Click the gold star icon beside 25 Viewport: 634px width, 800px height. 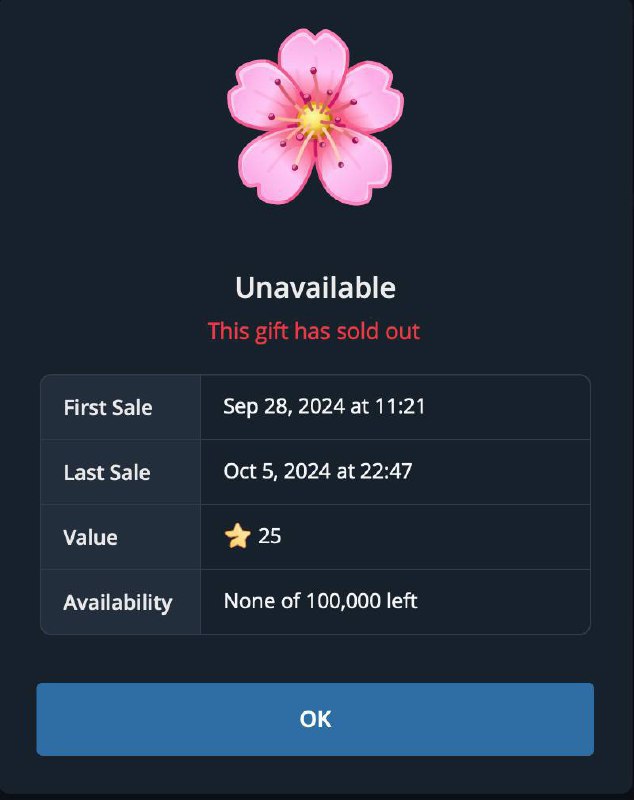click(x=237, y=537)
